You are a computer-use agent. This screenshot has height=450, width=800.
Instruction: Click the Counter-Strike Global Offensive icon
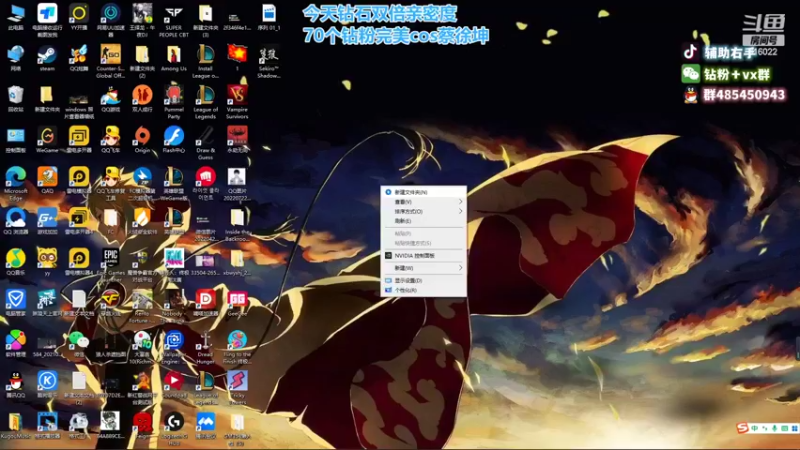tap(110, 61)
